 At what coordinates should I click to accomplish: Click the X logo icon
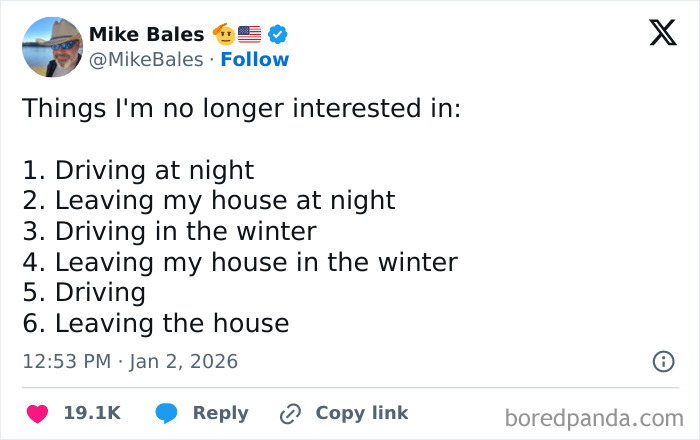[x=662, y=34]
